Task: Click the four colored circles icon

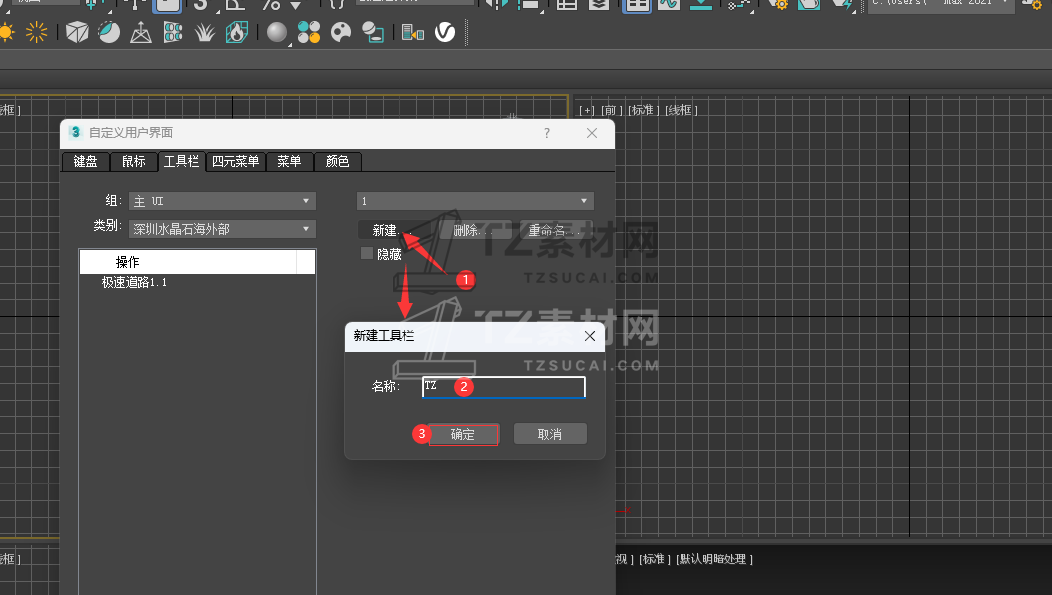Action: point(309,32)
